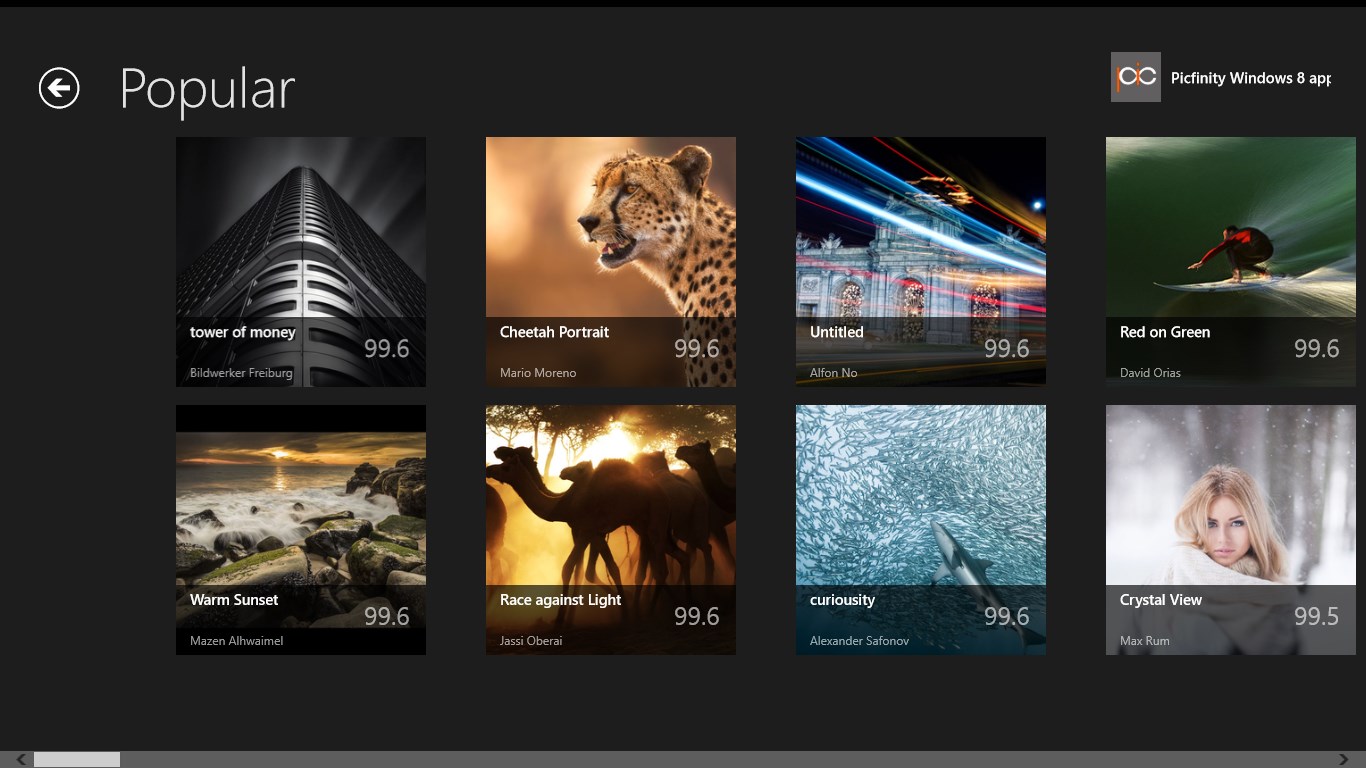Open the Race against Light camel photo

611,530
